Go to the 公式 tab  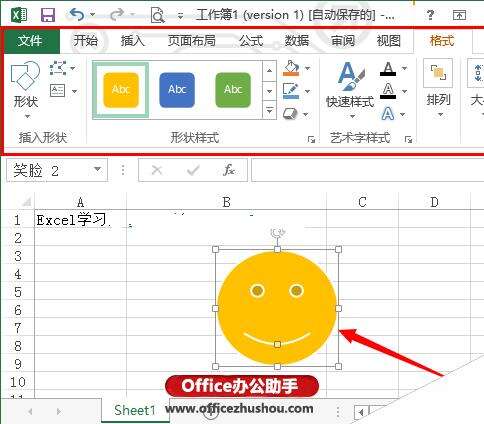coord(251,41)
